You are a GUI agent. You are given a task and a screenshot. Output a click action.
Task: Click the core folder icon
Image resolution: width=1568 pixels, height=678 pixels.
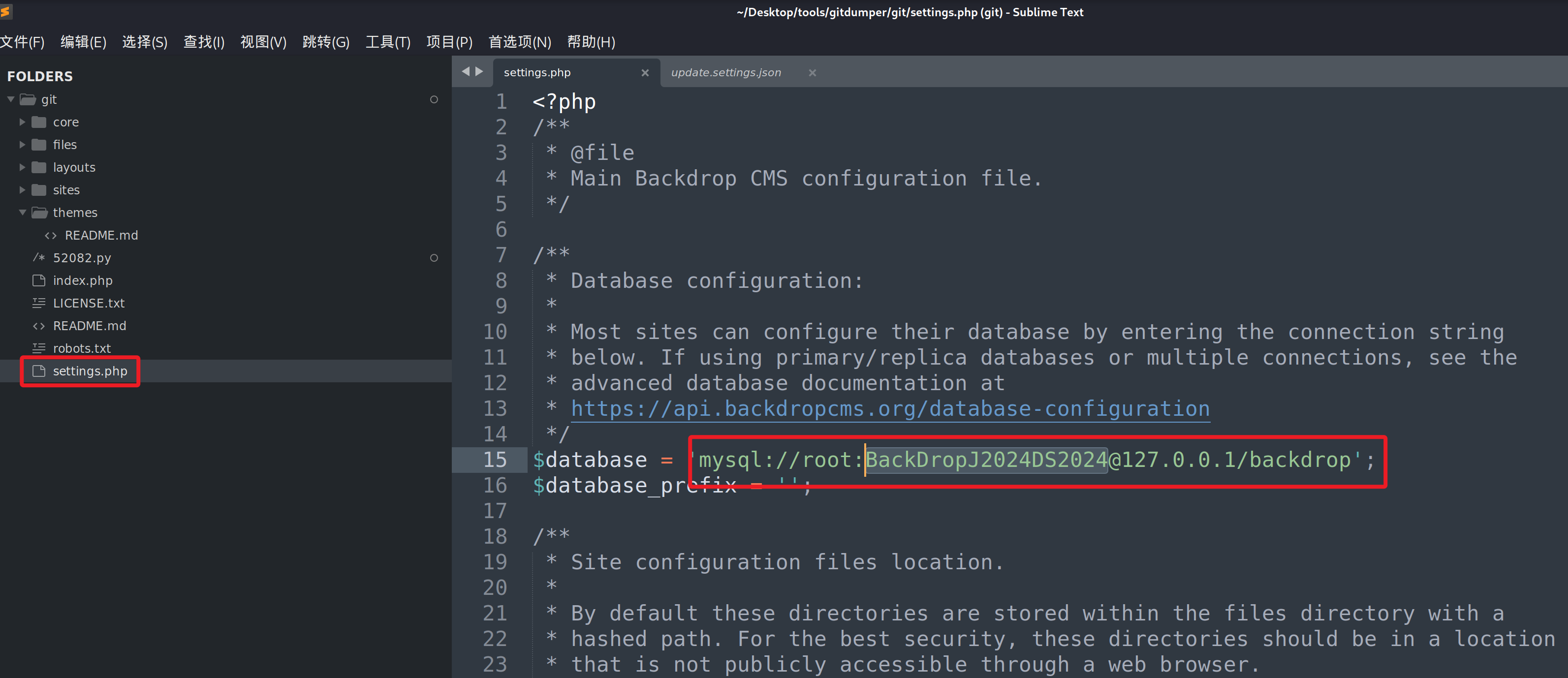click(39, 123)
